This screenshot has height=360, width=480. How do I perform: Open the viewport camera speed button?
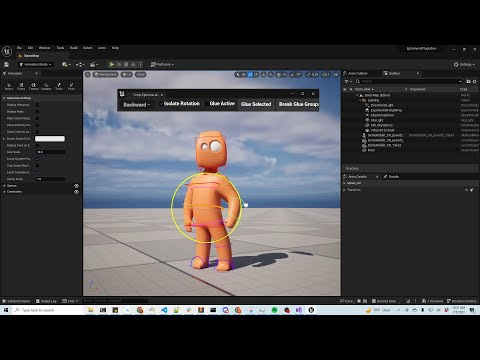tap(326, 75)
